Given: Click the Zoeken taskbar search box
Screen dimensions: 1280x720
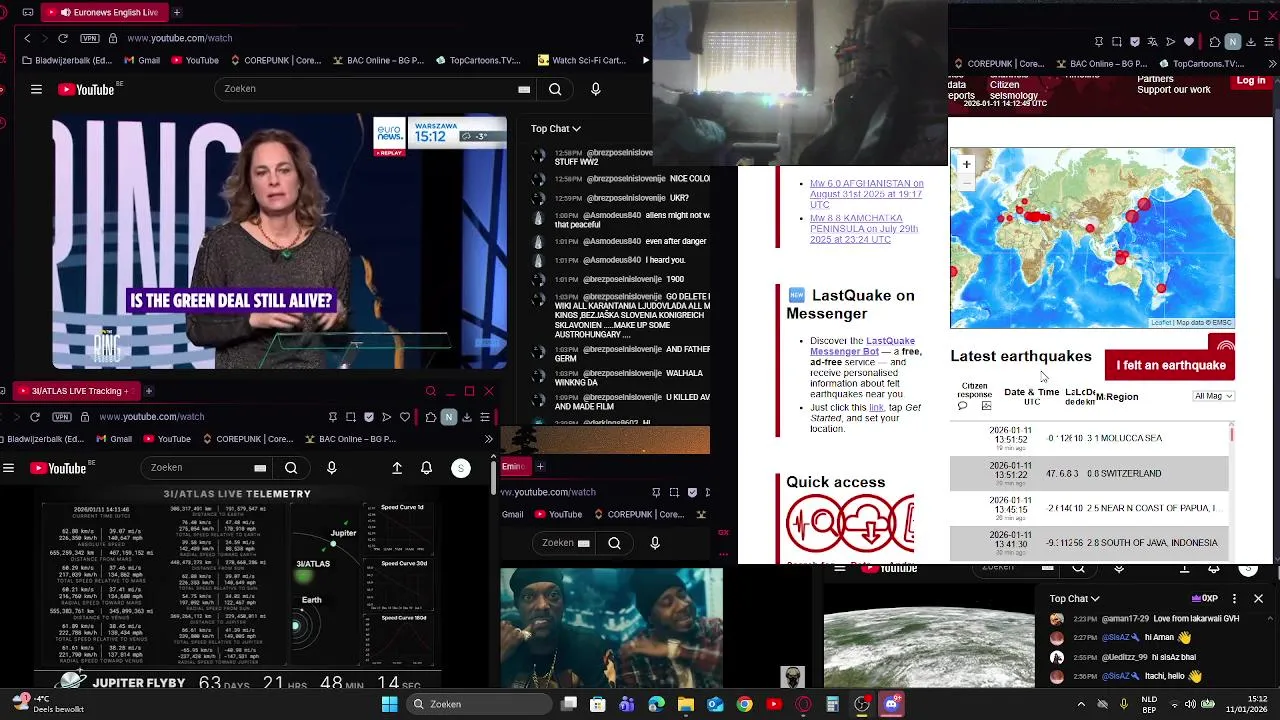Looking at the screenshot, I should 480,704.
